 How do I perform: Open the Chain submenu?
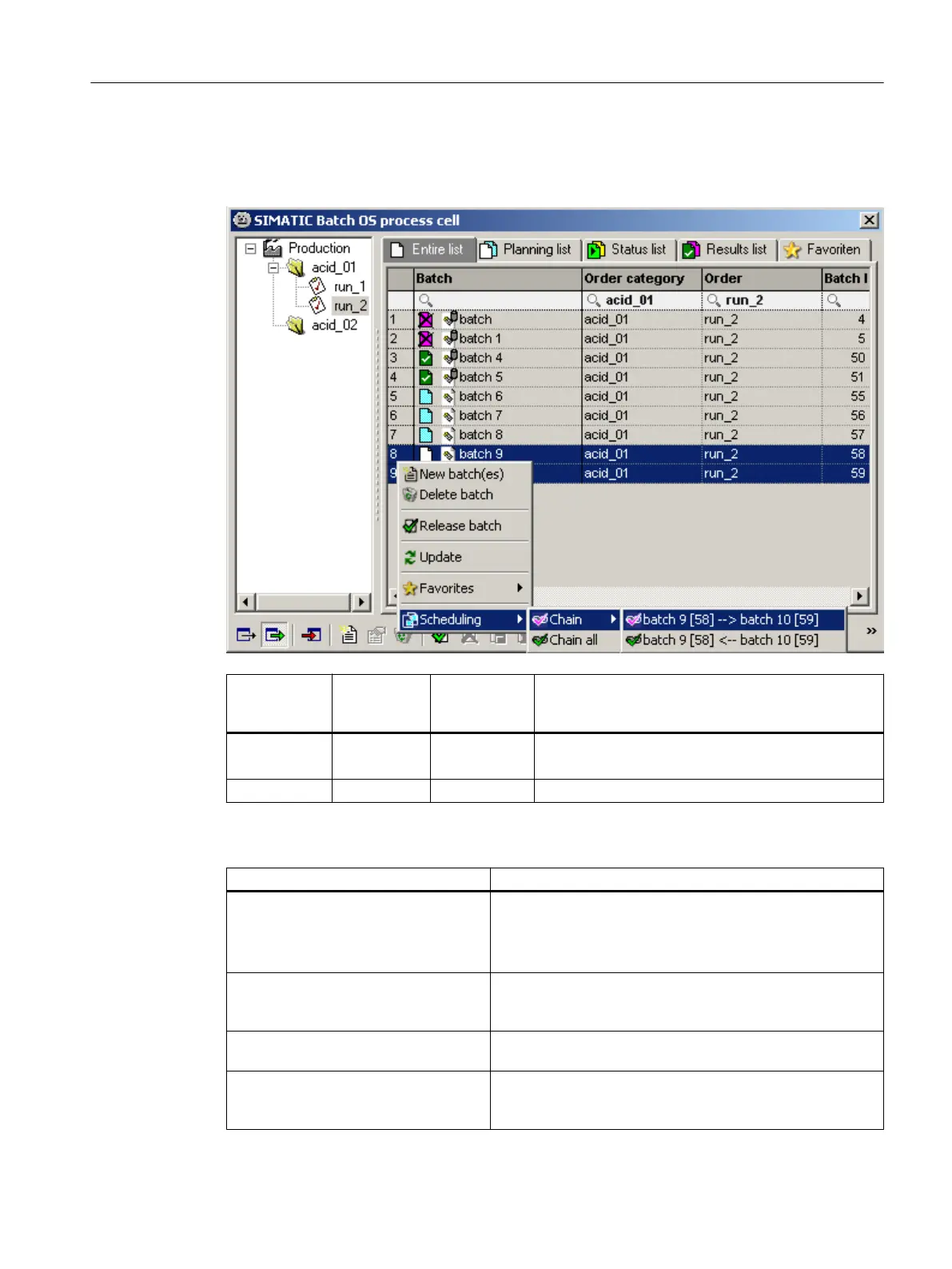(x=575, y=620)
